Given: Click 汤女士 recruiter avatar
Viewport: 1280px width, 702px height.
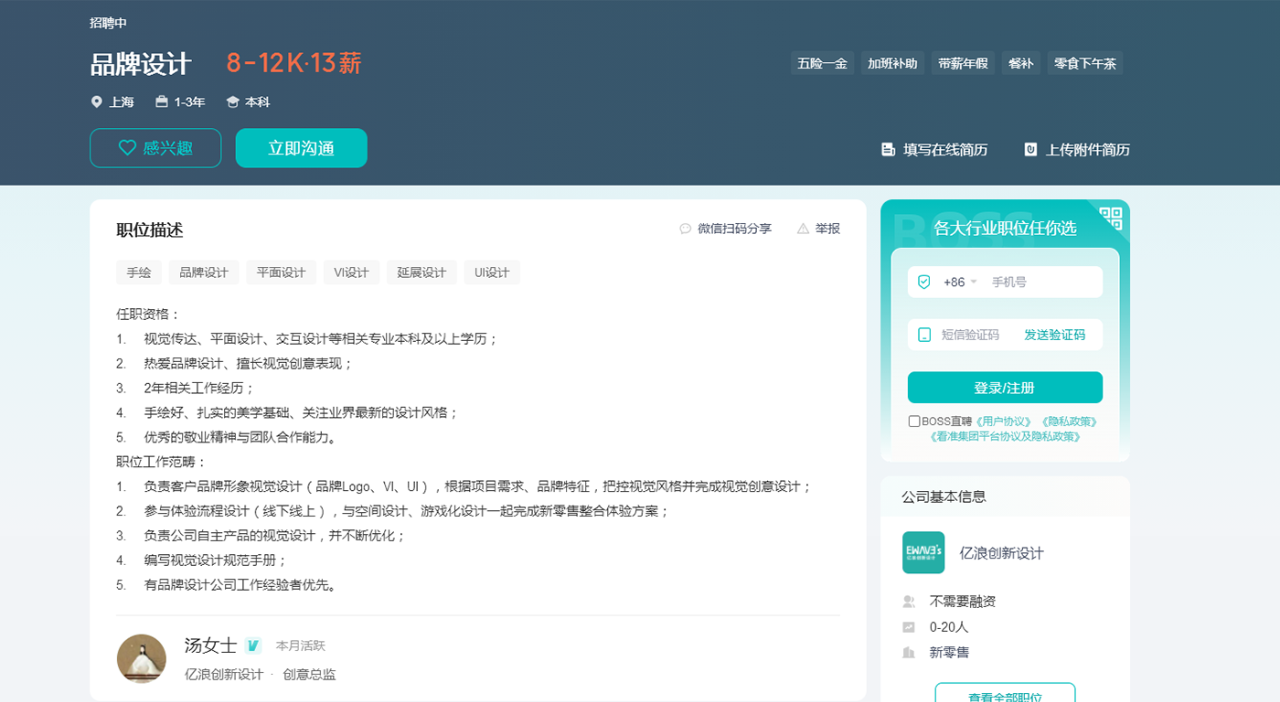Looking at the screenshot, I should (142, 659).
